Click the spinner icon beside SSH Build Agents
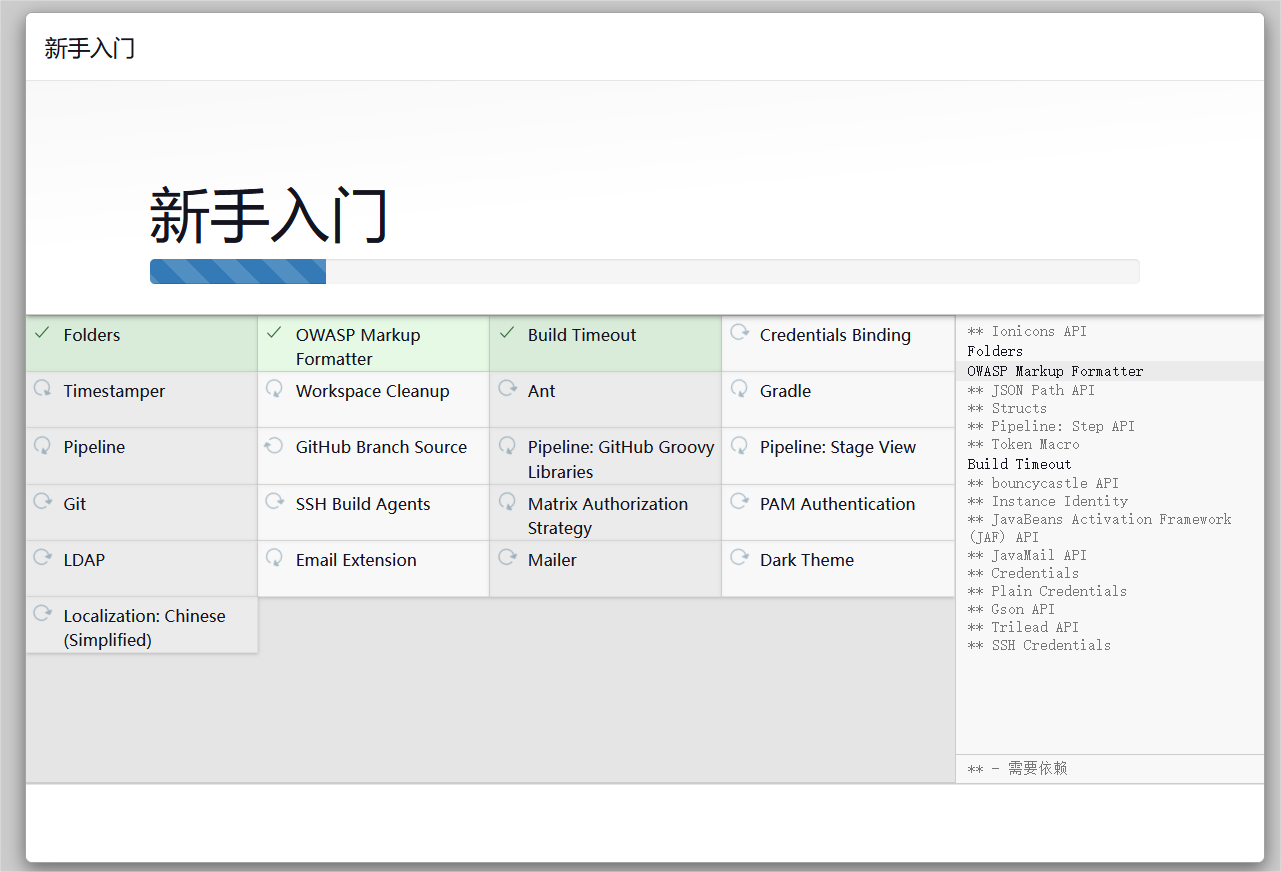The image size is (1281, 872). point(275,501)
